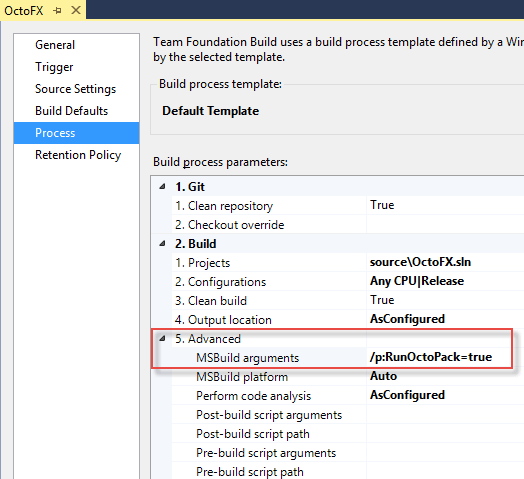Edit the MSBuild arguments value field
524x479 pixels.
pos(445,357)
